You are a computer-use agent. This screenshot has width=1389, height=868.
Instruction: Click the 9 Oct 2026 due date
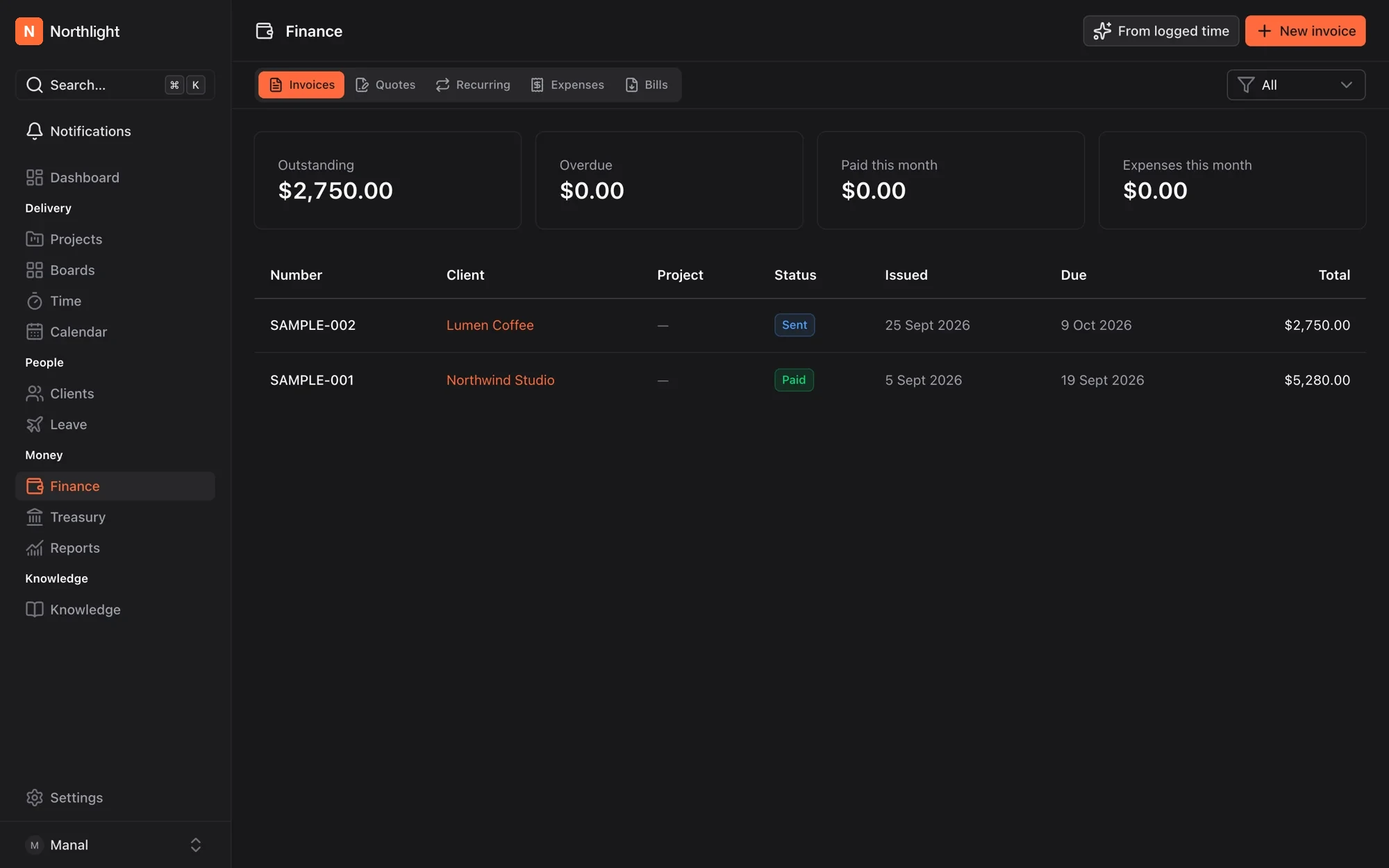(x=1096, y=325)
